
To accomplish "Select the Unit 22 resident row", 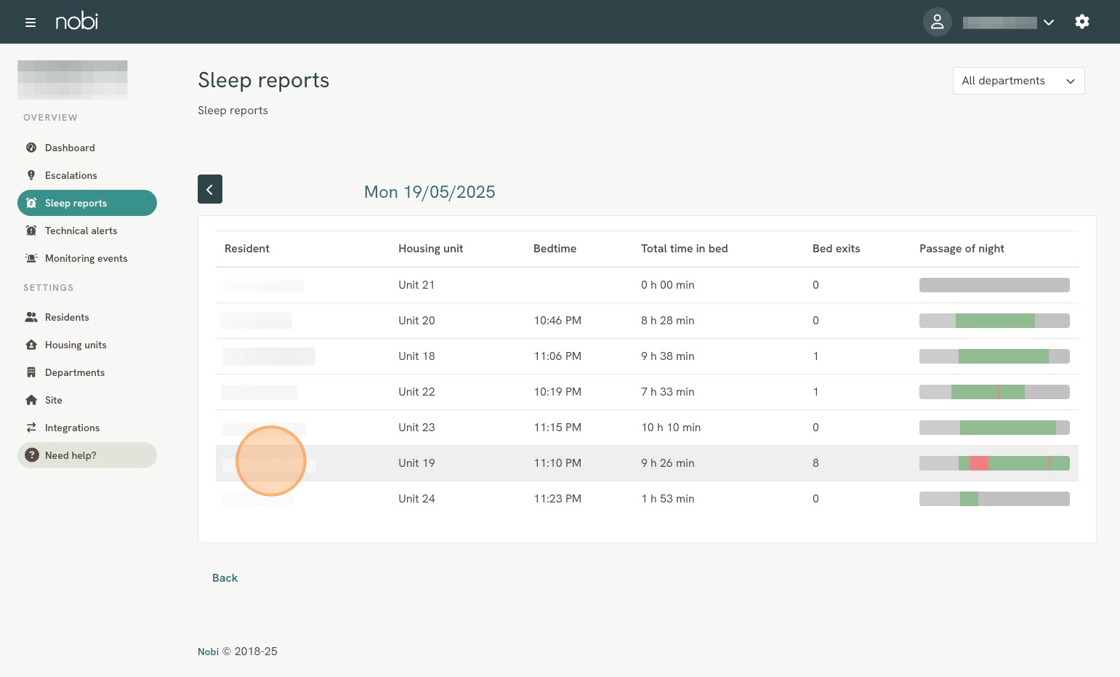I will [x=260, y=392].
